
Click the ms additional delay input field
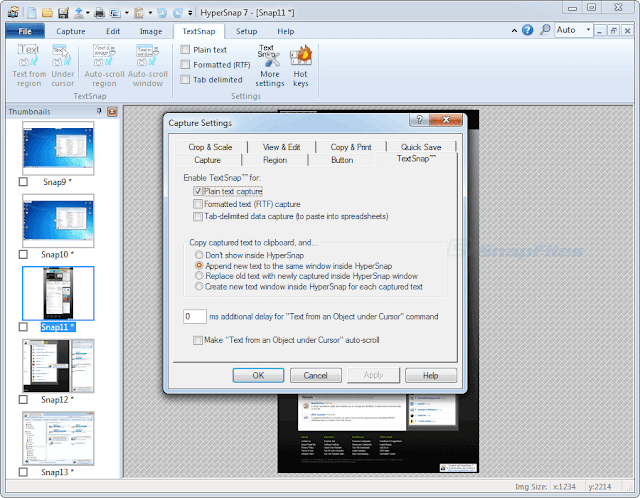click(x=195, y=316)
